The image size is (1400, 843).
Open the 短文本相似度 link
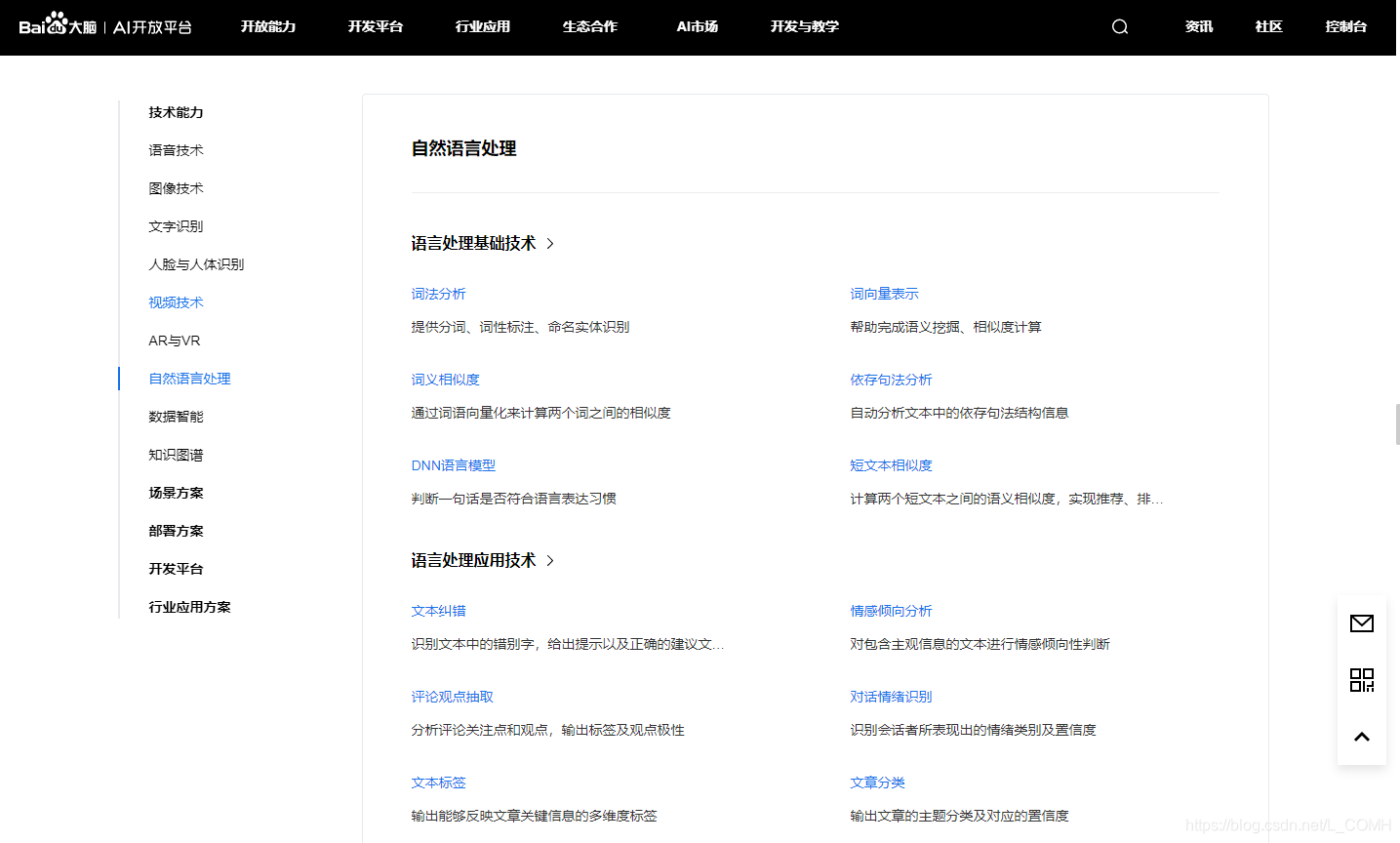pyautogui.click(x=892, y=465)
